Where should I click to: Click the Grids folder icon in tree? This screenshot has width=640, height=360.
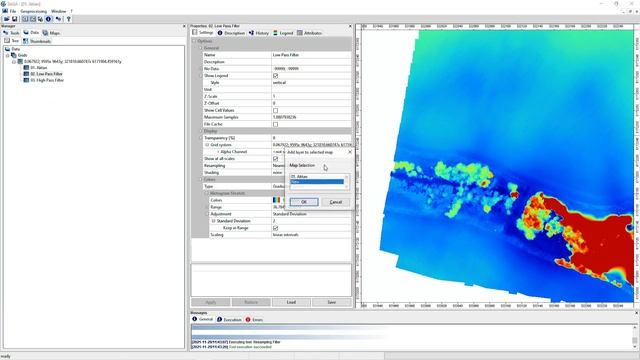14,55
